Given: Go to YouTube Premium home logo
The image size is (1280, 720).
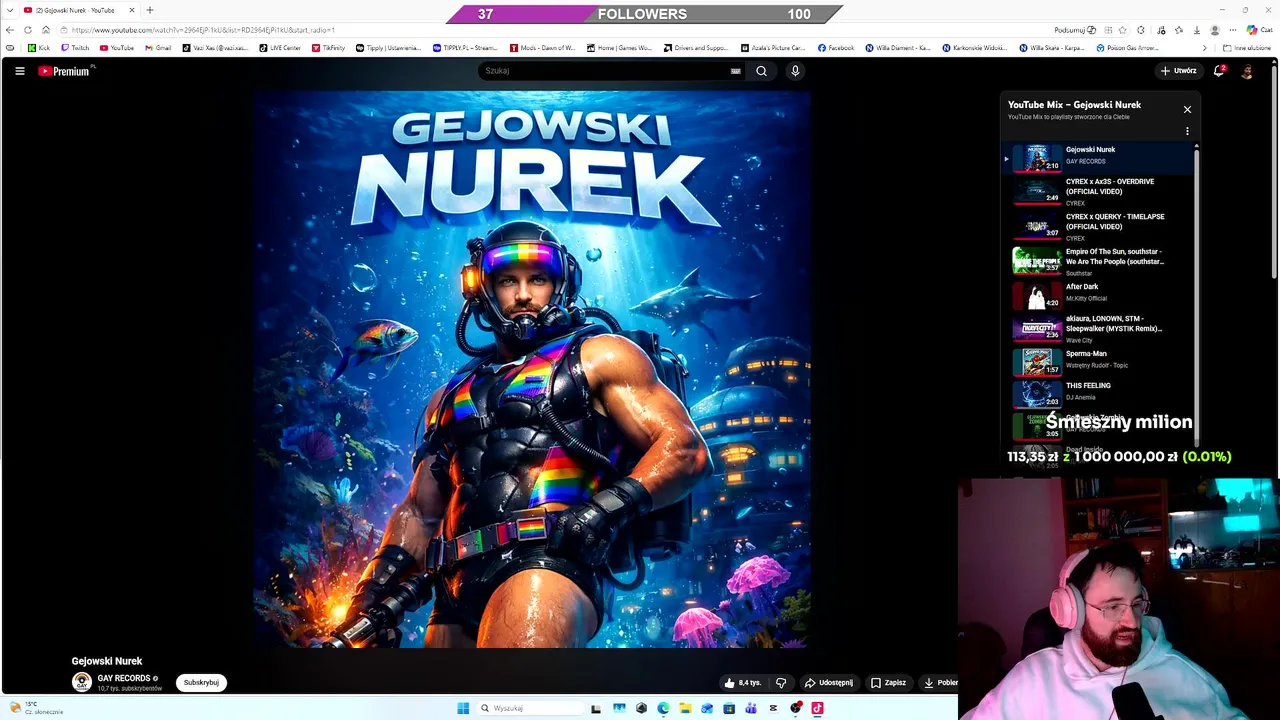Looking at the screenshot, I should pyautogui.click(x=66, y=71).
